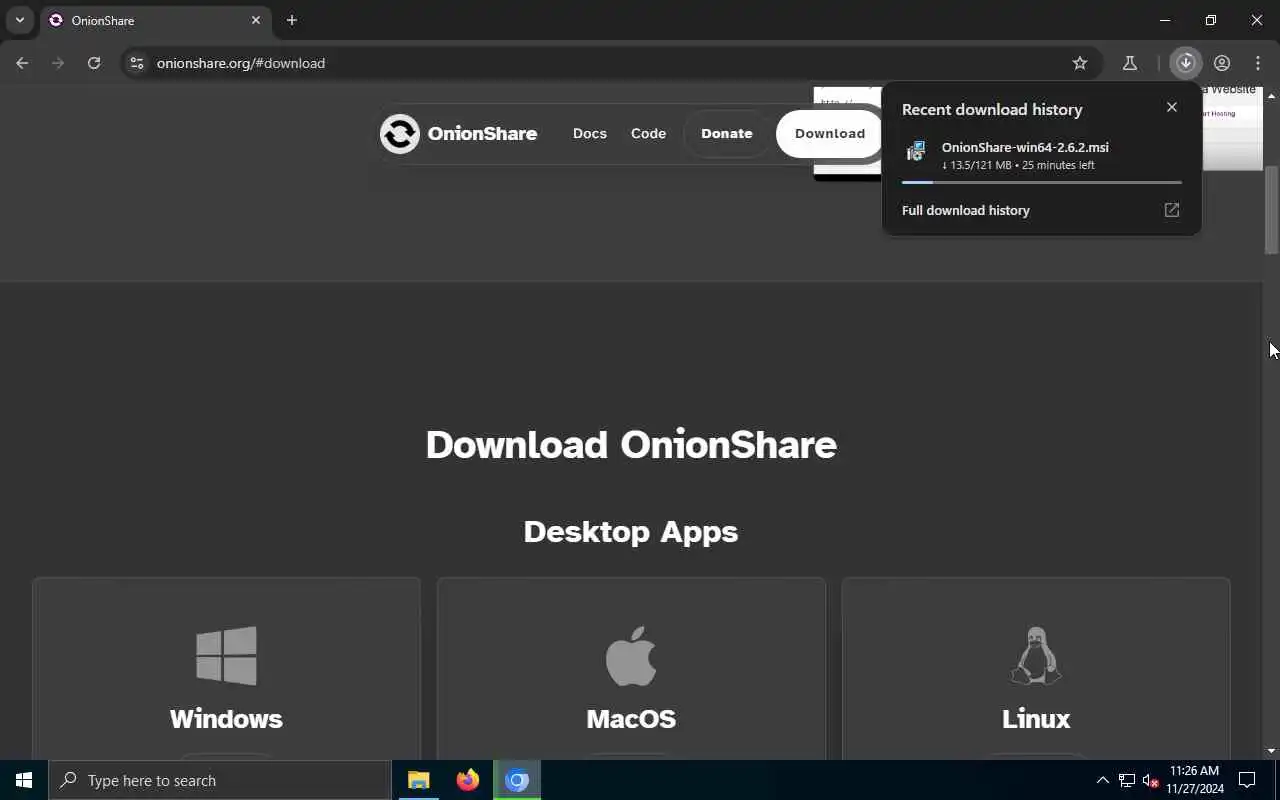Viewport: 1280px width, 800px height.
Task: Open File Explorer from taskbar
Action: click(419, 780)
